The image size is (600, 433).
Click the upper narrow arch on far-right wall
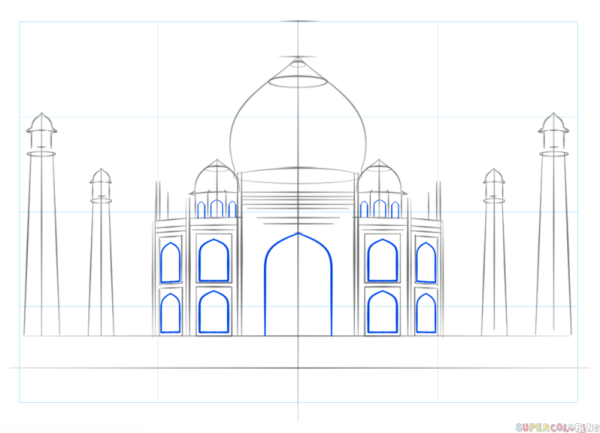426,262
